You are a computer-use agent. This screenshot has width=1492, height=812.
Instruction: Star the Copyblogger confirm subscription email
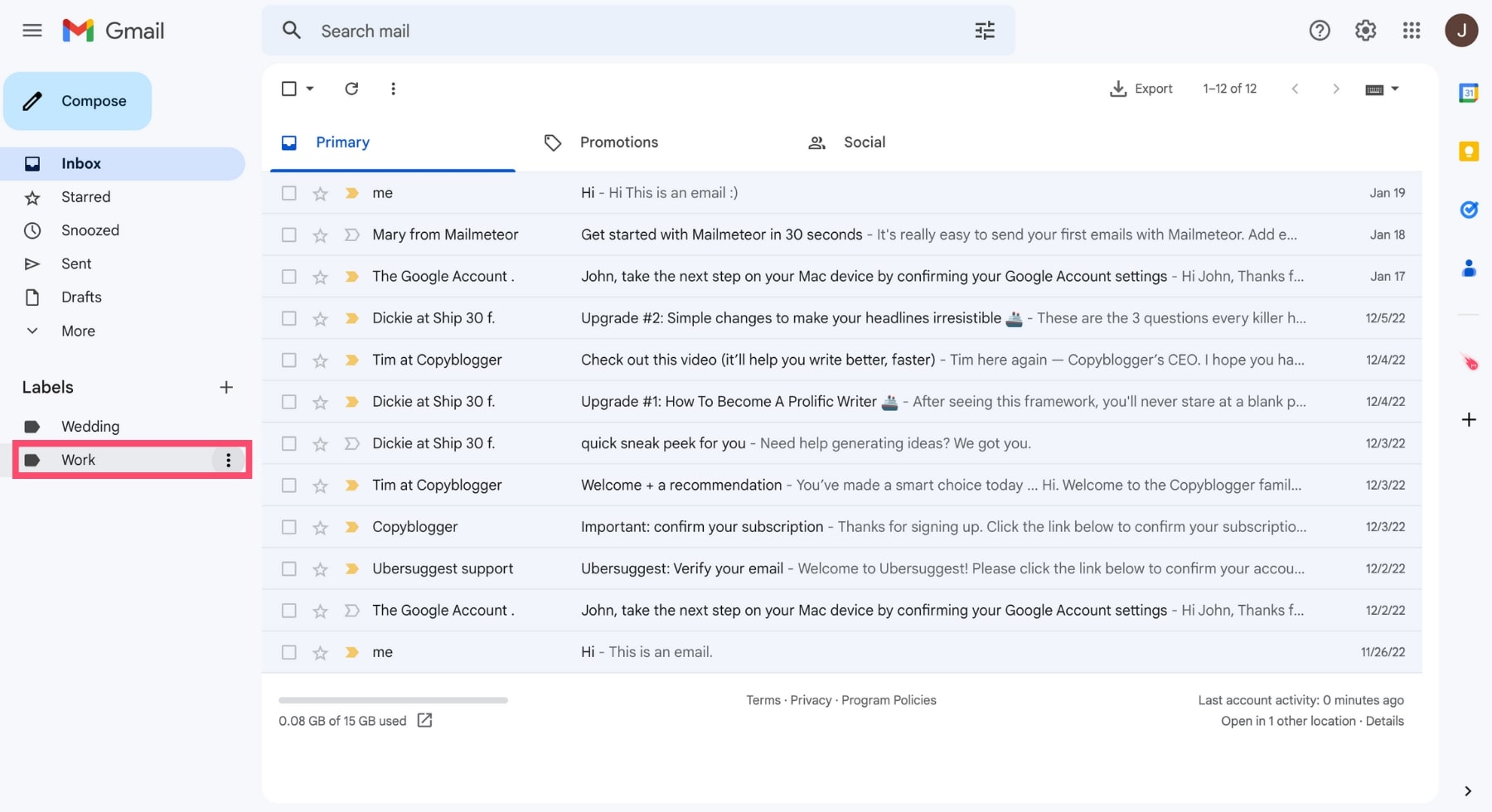point(320,527)
